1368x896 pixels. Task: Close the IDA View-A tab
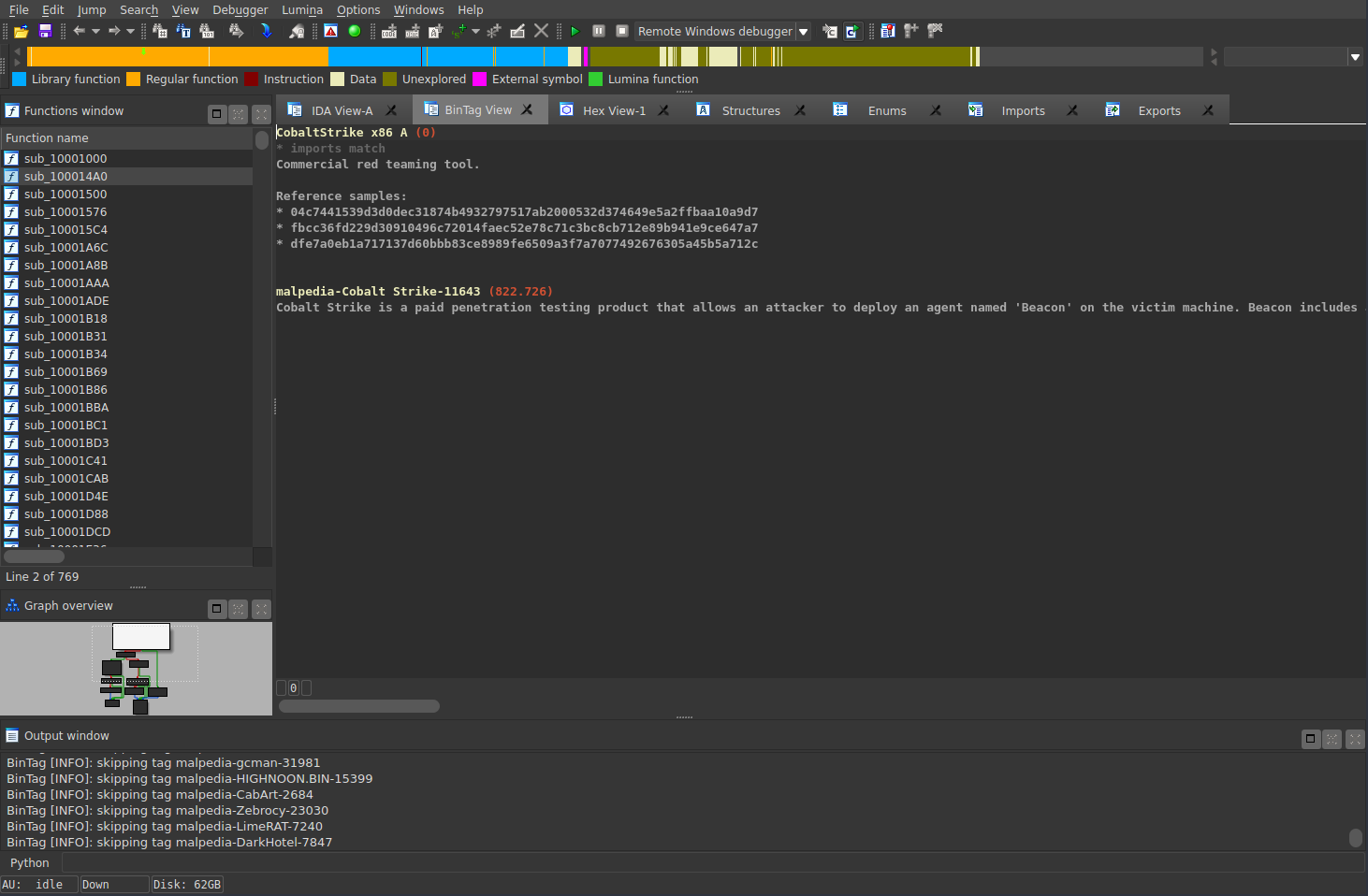tap(391, 110)
